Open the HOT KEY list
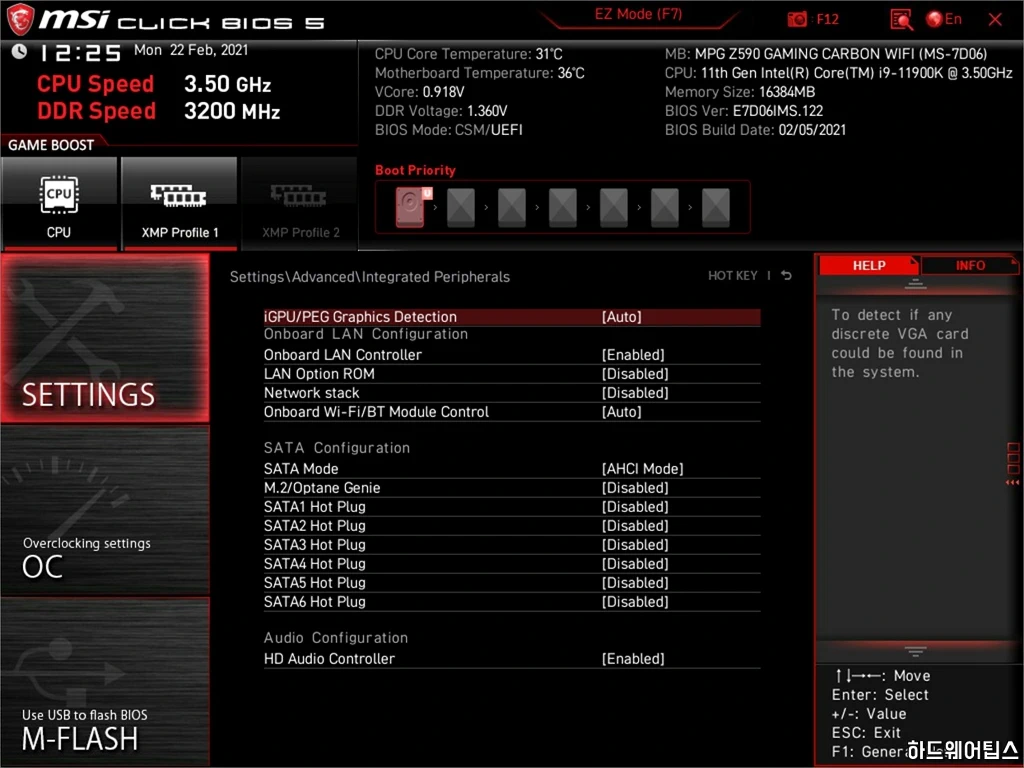 [x=732, y=276]
